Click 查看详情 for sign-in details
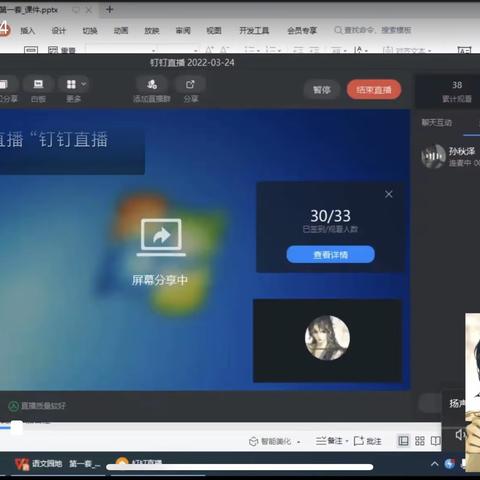The height and width of the screenshot is (480, 480). click(x=330, y=255)
